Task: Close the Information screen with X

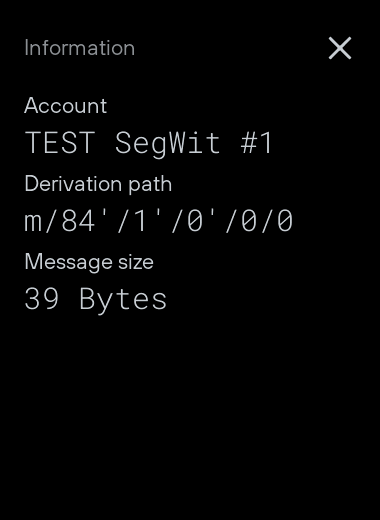Action: (x=340, y=48)
